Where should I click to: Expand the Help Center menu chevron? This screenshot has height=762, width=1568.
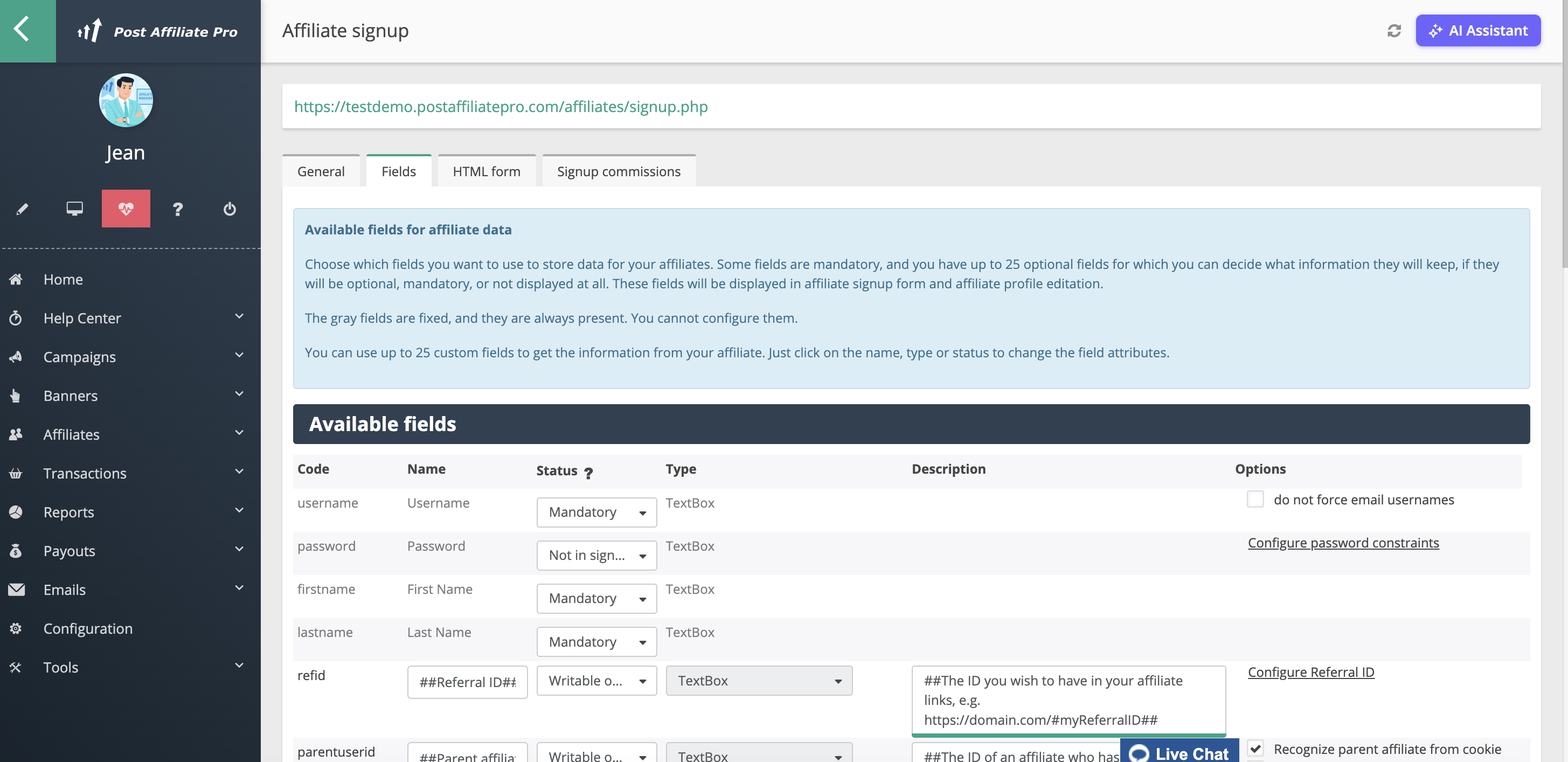tap(239, 316)
